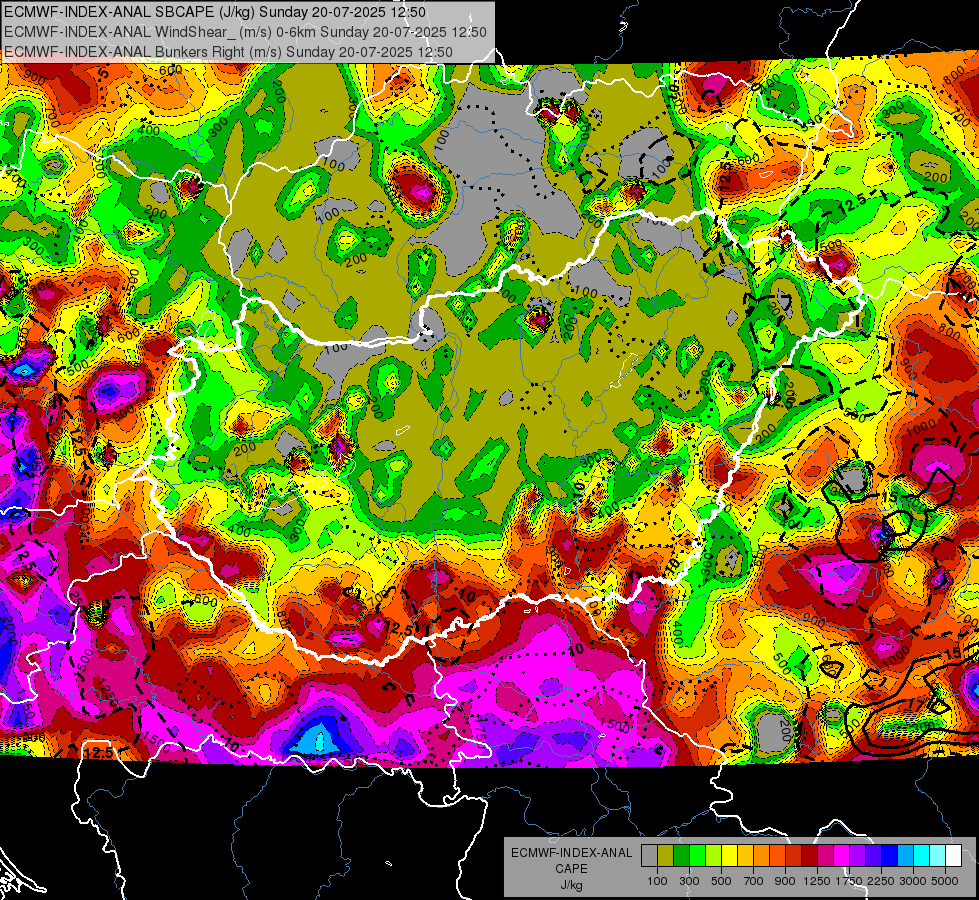
Task: Pick the dark green legend swatch
Action: click(x=681, y=855)
